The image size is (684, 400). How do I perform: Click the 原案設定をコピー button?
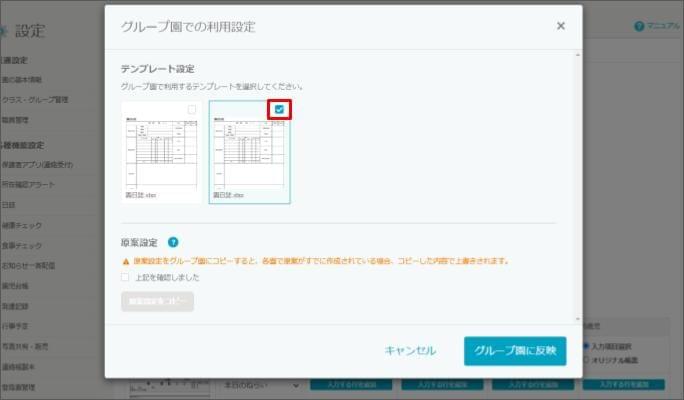(x=157, y=301)
